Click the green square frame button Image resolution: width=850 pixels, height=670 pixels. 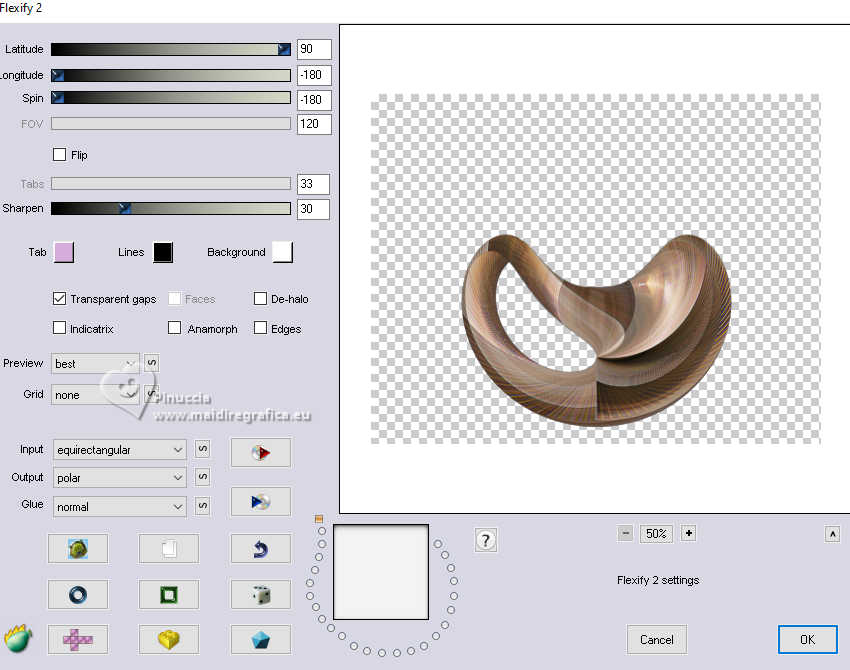(169, 595)
